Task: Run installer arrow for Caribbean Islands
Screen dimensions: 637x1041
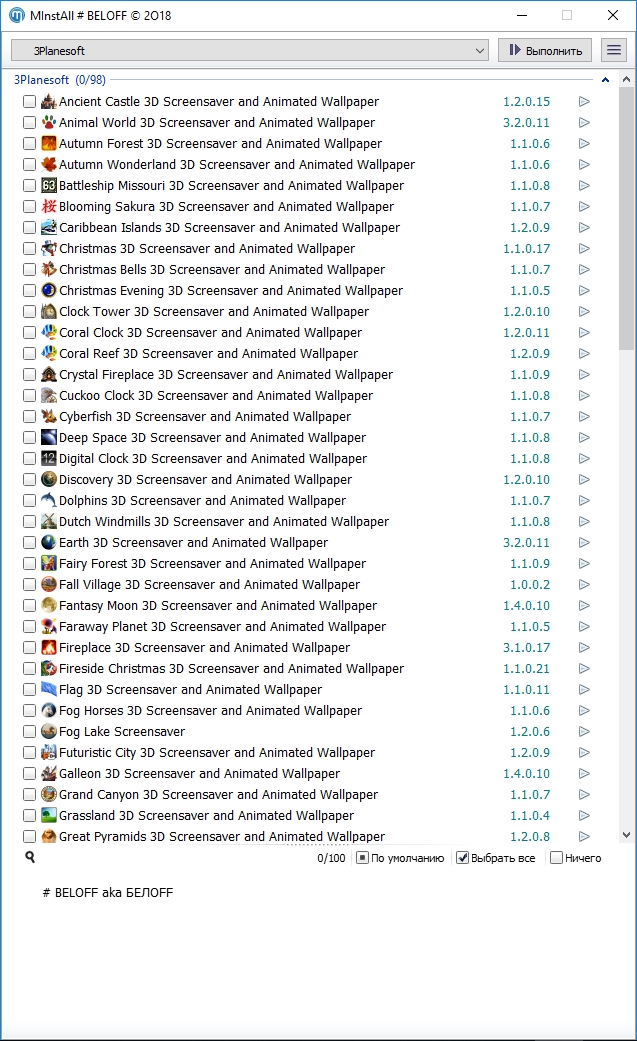Action: pos(585,227)
